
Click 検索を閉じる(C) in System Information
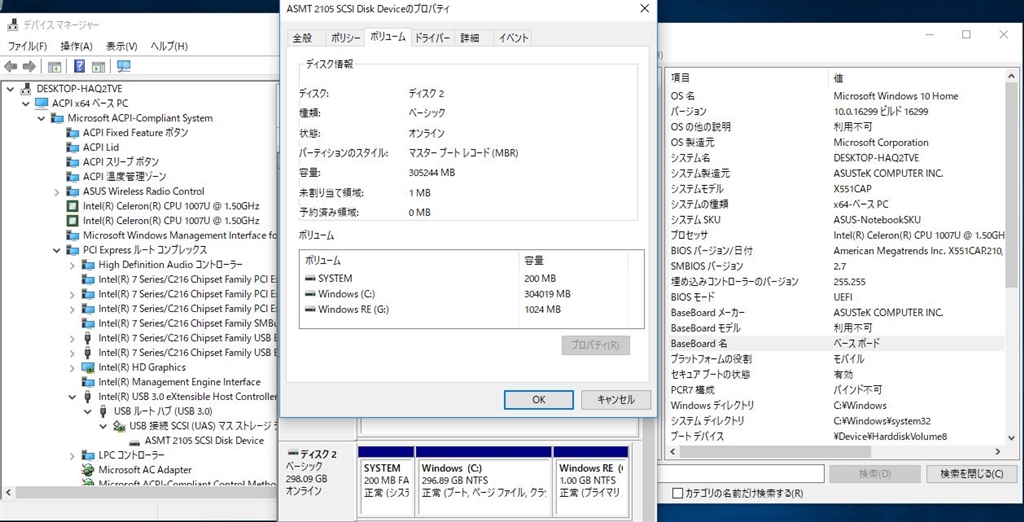[x=972, y=474]
